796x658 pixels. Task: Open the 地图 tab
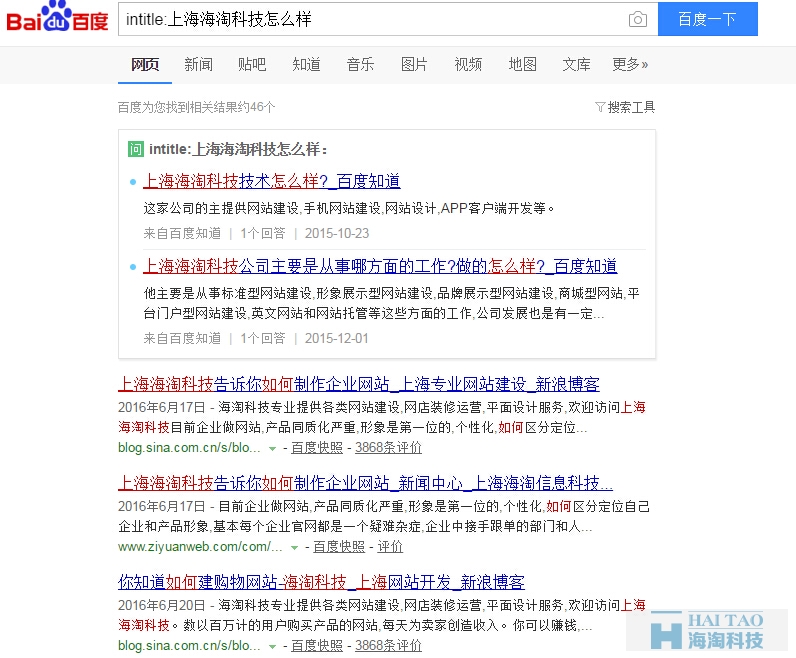[x=522, y=64]
